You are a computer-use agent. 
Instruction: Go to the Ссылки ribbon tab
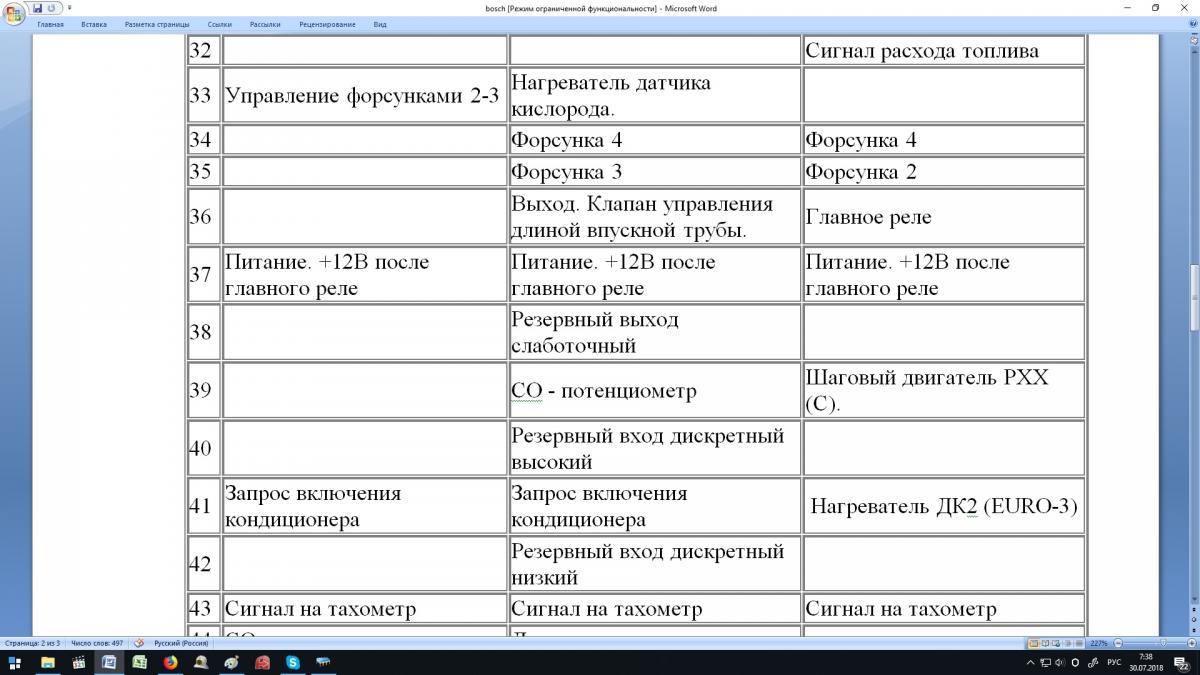[x=220, y=24]
